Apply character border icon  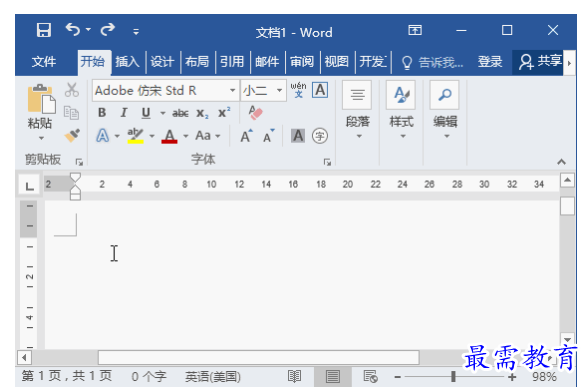tap(320, 90)
